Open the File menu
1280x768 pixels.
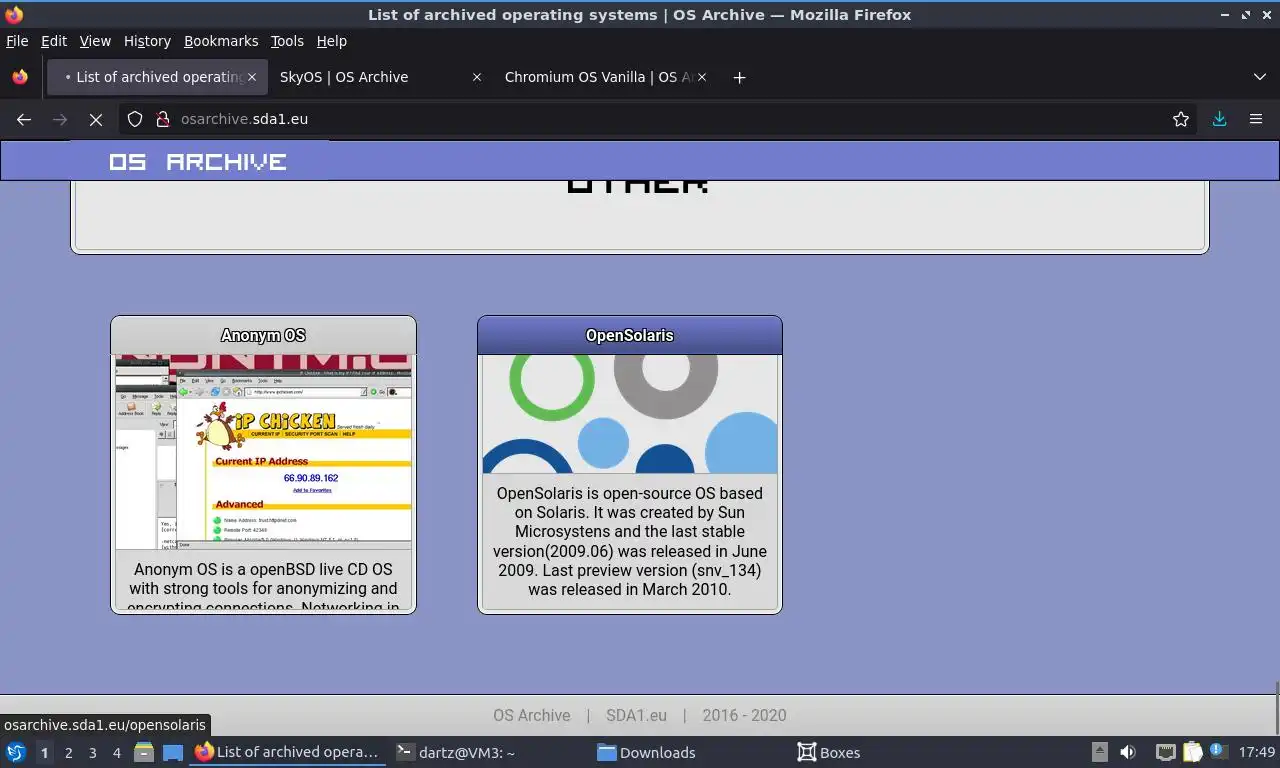coord(17,41)
